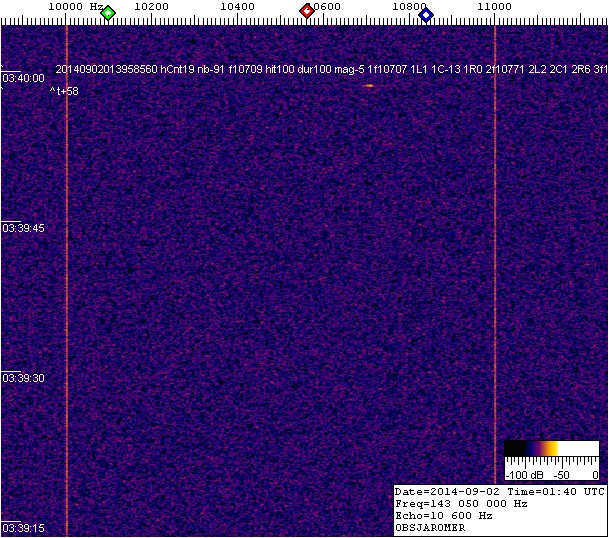Image resolution: width=609 pixels, height=538 pixels.
Task: Click the Date=2014-09-02 line in the info box
Action: click(x=498, y=492)
